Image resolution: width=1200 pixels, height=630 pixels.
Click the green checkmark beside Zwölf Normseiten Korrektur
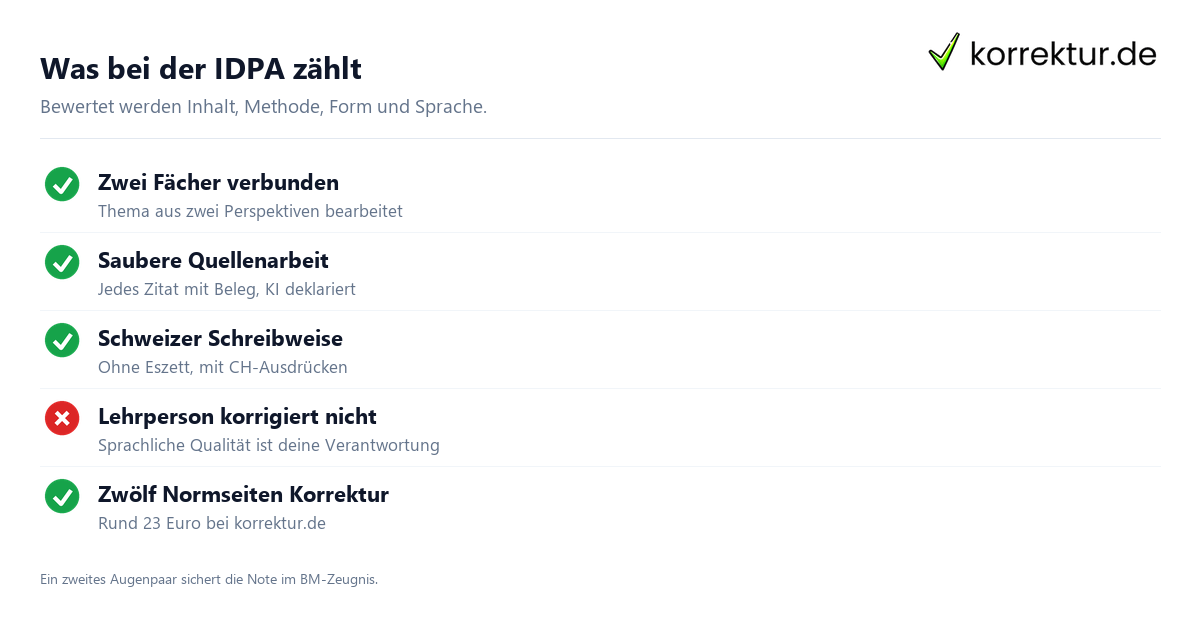62,496
